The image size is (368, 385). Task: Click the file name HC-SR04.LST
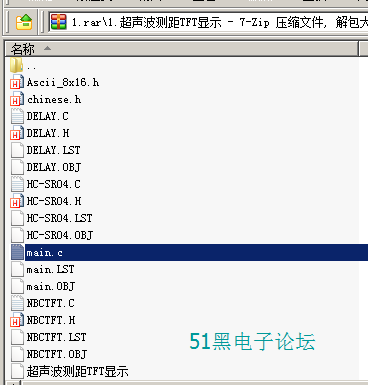(x=59, y=218)
